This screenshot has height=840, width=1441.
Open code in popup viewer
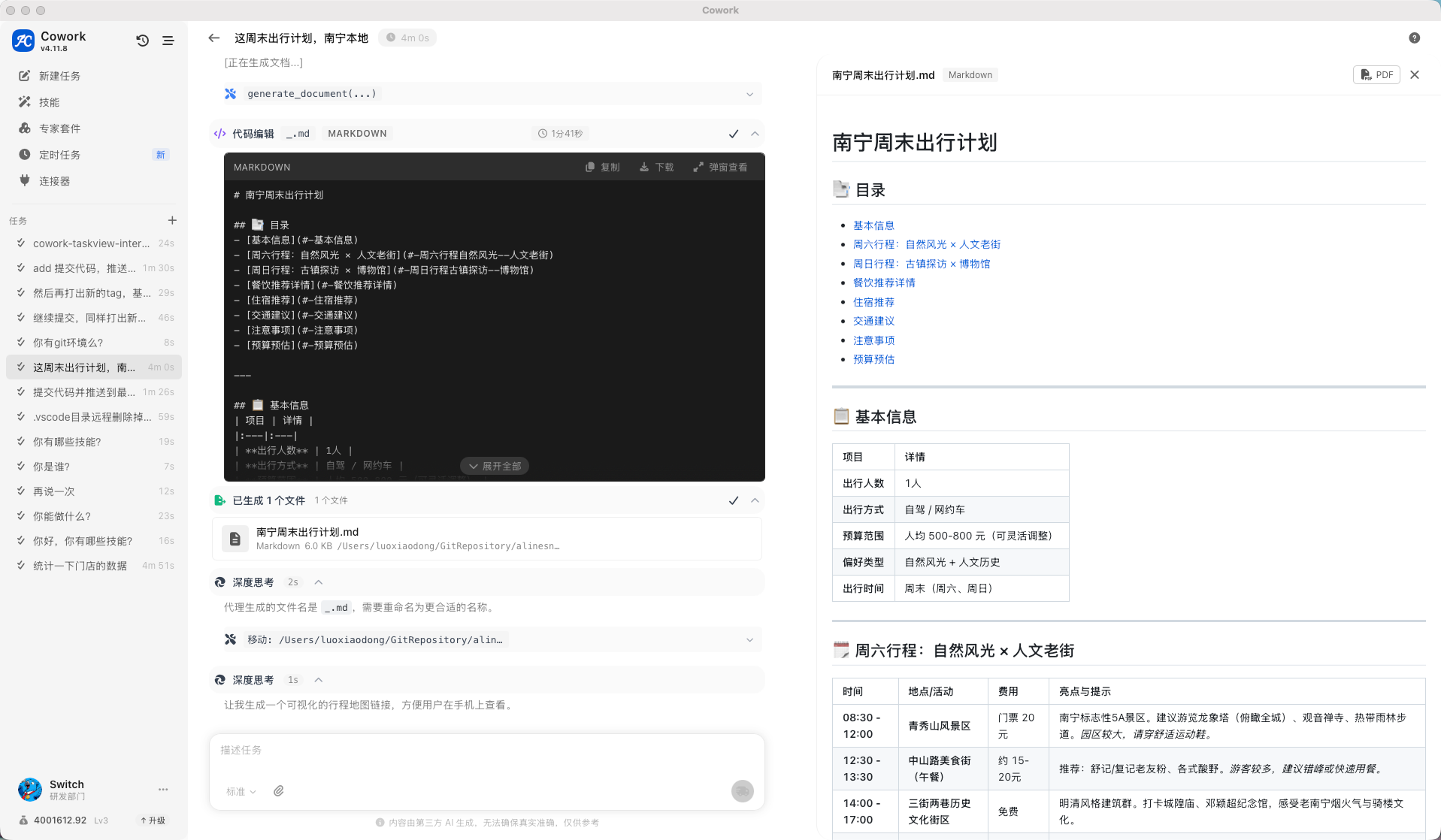[x=720, y=167]
